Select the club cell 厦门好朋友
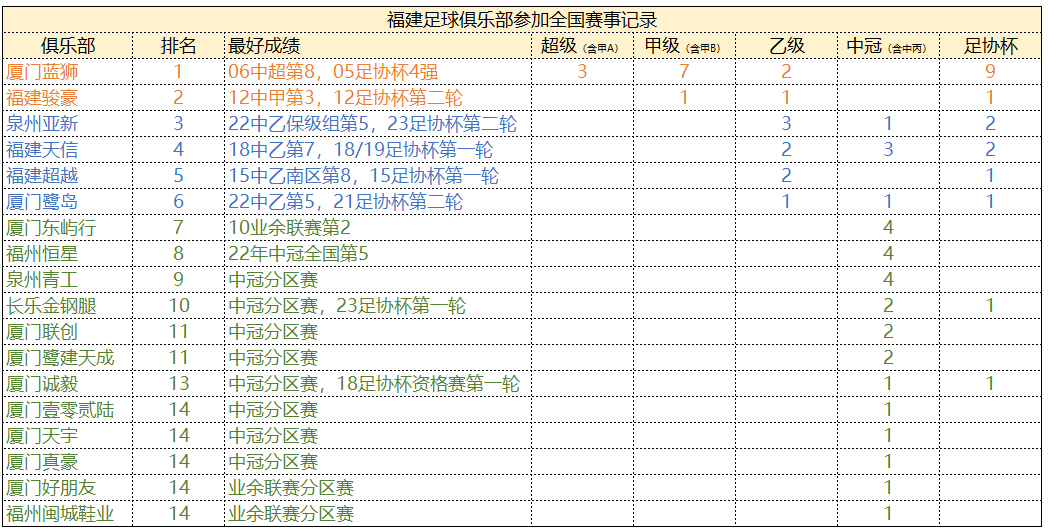This screenshot has height=531, width=1048. click(x=68, y=487)
